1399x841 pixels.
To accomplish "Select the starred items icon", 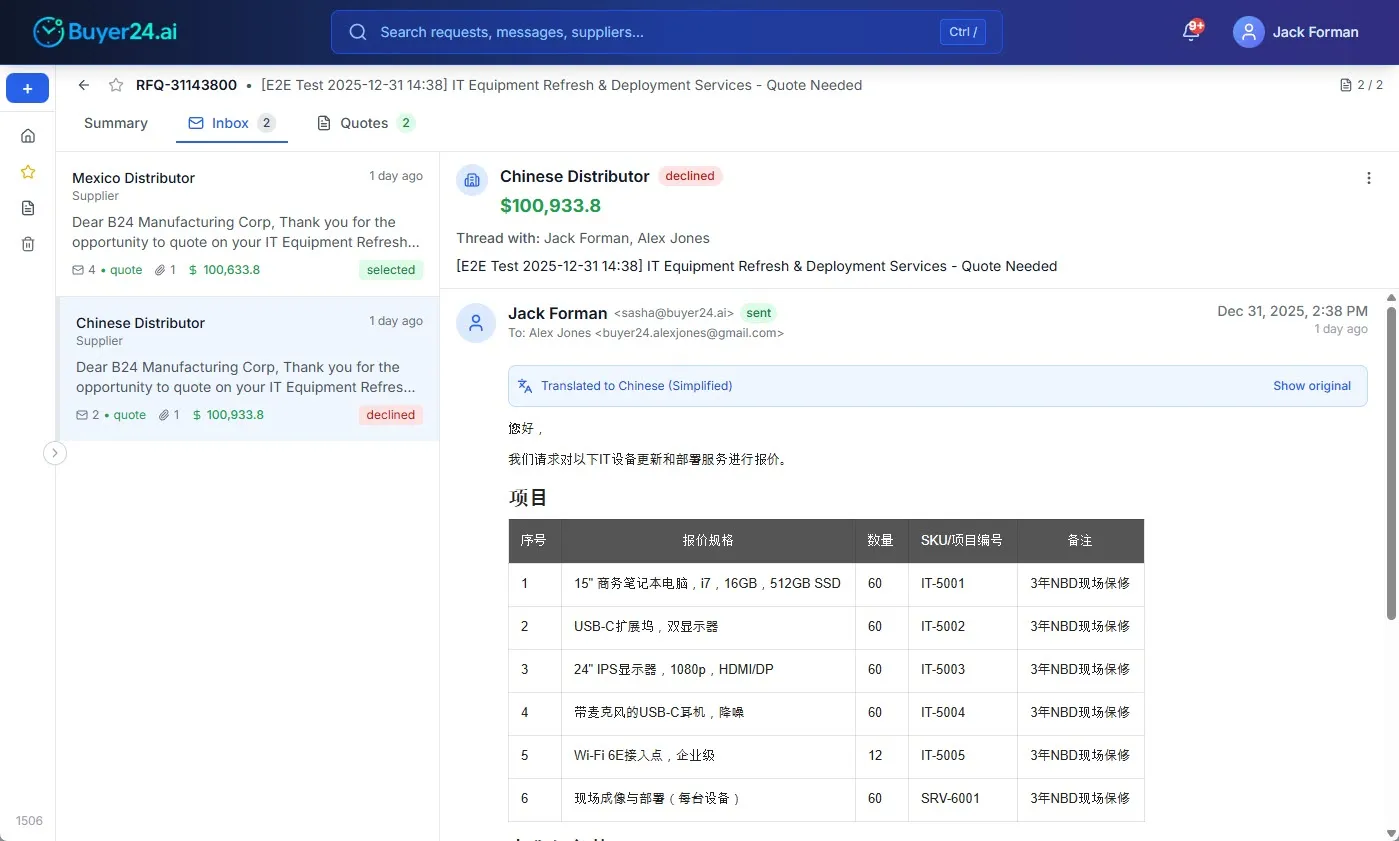I will click(x=27, y=171).
